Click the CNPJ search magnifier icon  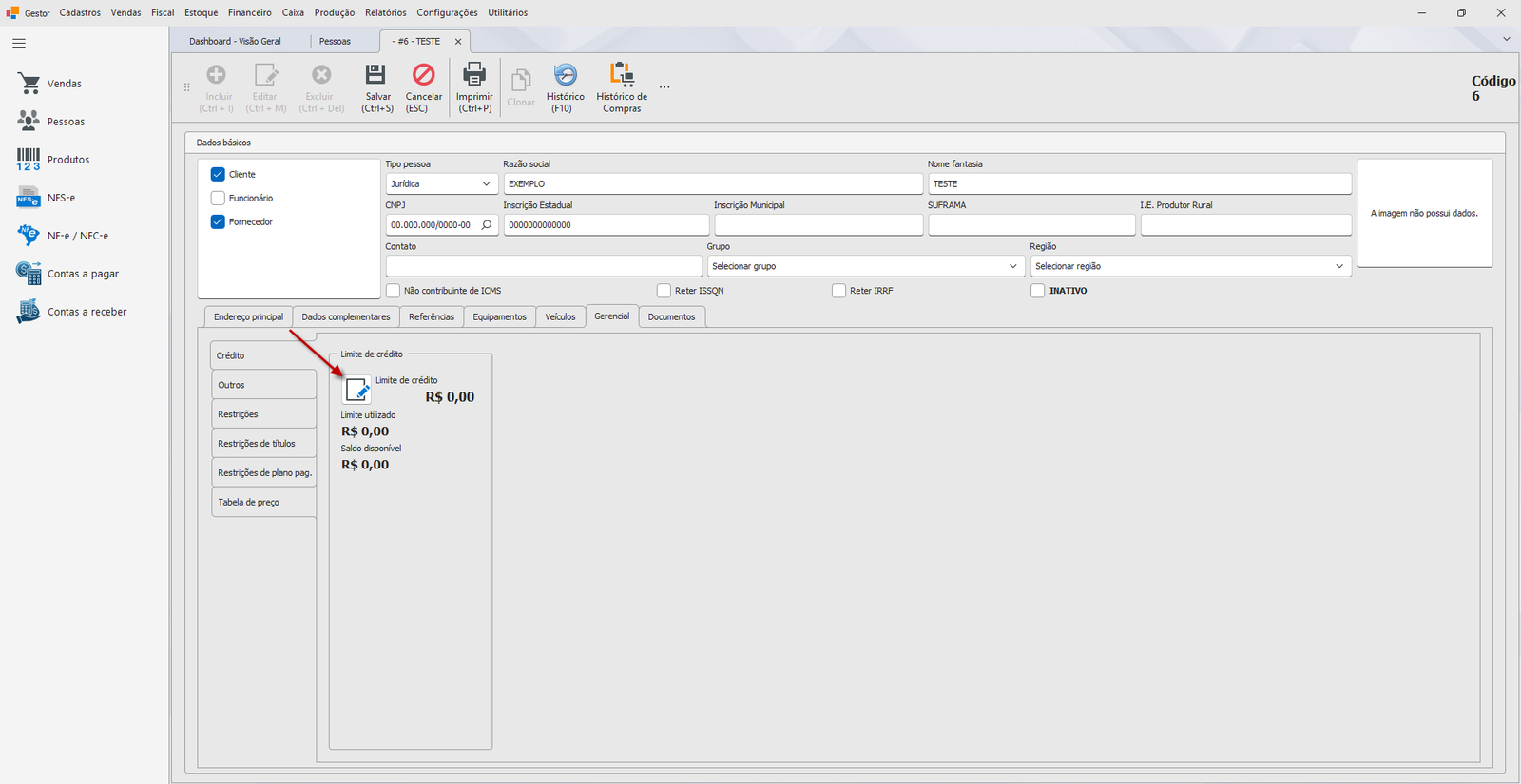(487, 225)
